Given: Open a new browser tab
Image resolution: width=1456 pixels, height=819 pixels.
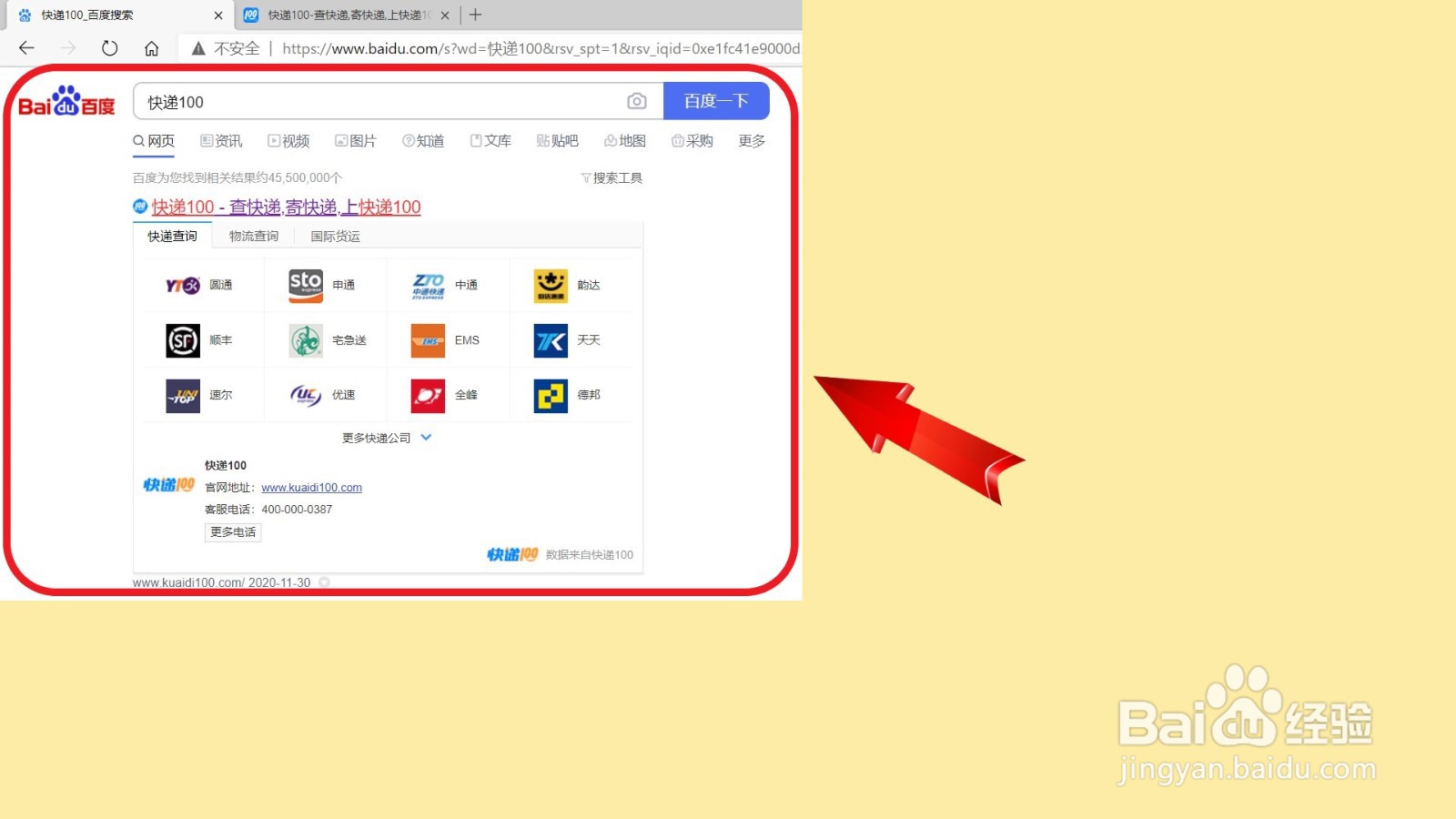Looking at the screenshot, I should click(475, 15).
